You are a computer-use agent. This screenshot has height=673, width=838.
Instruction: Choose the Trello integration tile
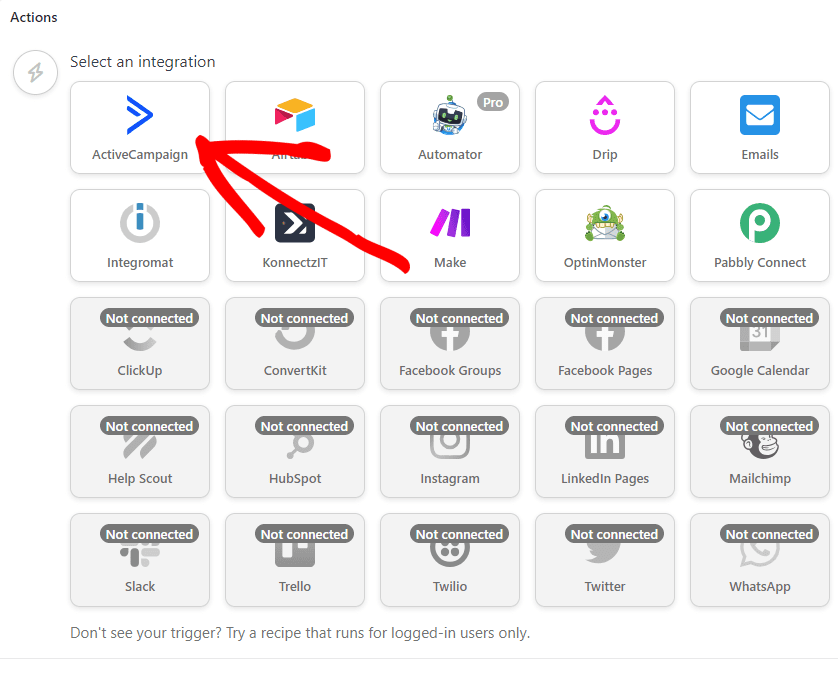click(295, 559)
